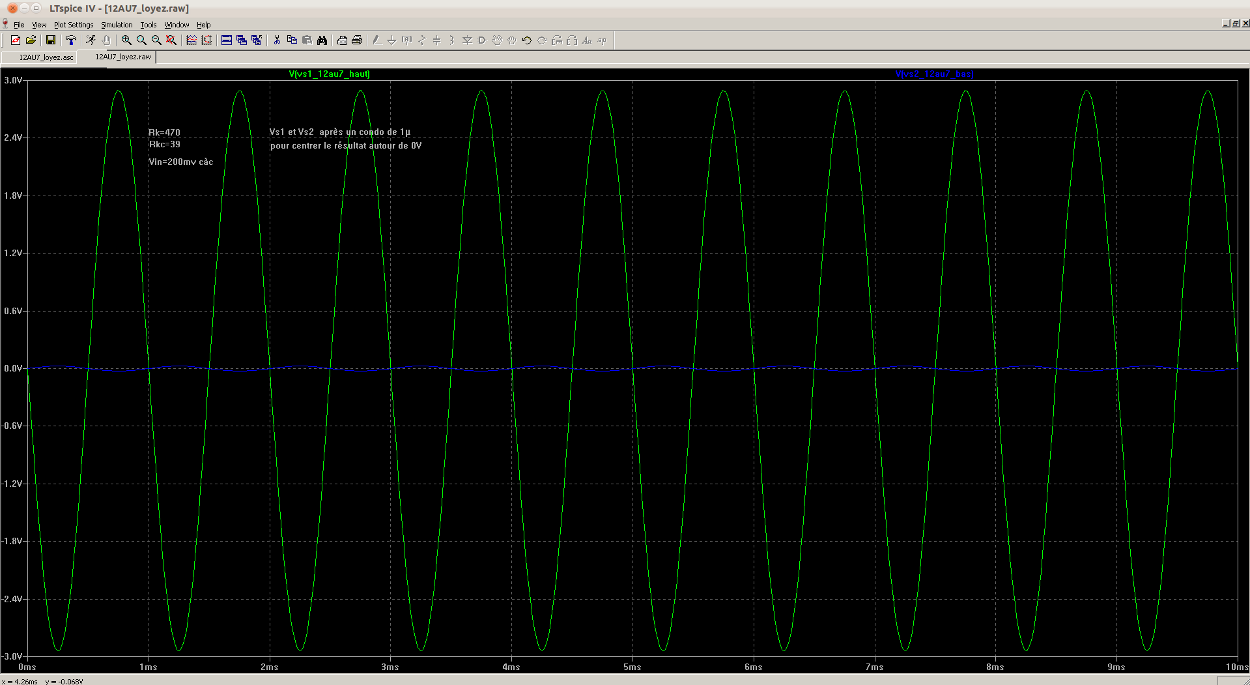This screenshot has width=1250, height=685.
Task: Click the blue V(vs2_12au7_bas) trace label
Action: [x=935, y=74]
